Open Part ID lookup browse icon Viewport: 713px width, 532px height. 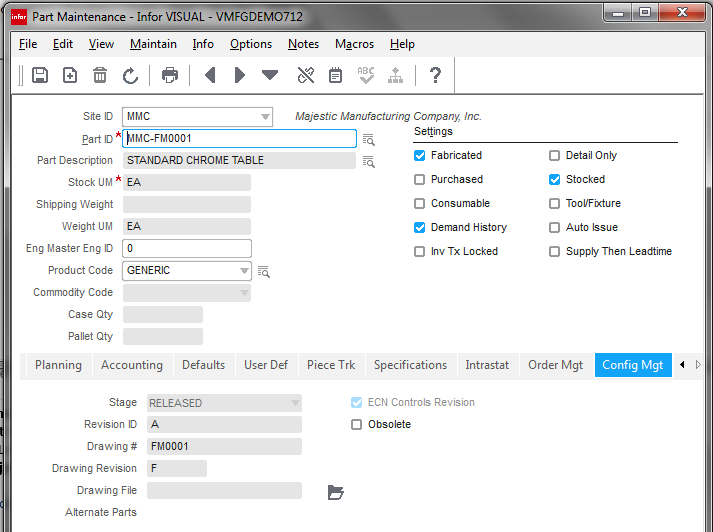click(369, 140)
